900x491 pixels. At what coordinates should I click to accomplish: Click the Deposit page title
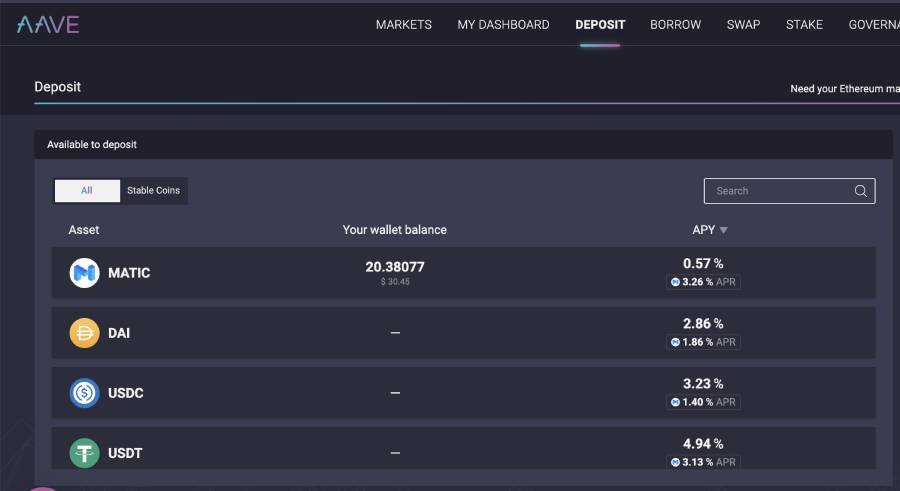tap(57, 87)
